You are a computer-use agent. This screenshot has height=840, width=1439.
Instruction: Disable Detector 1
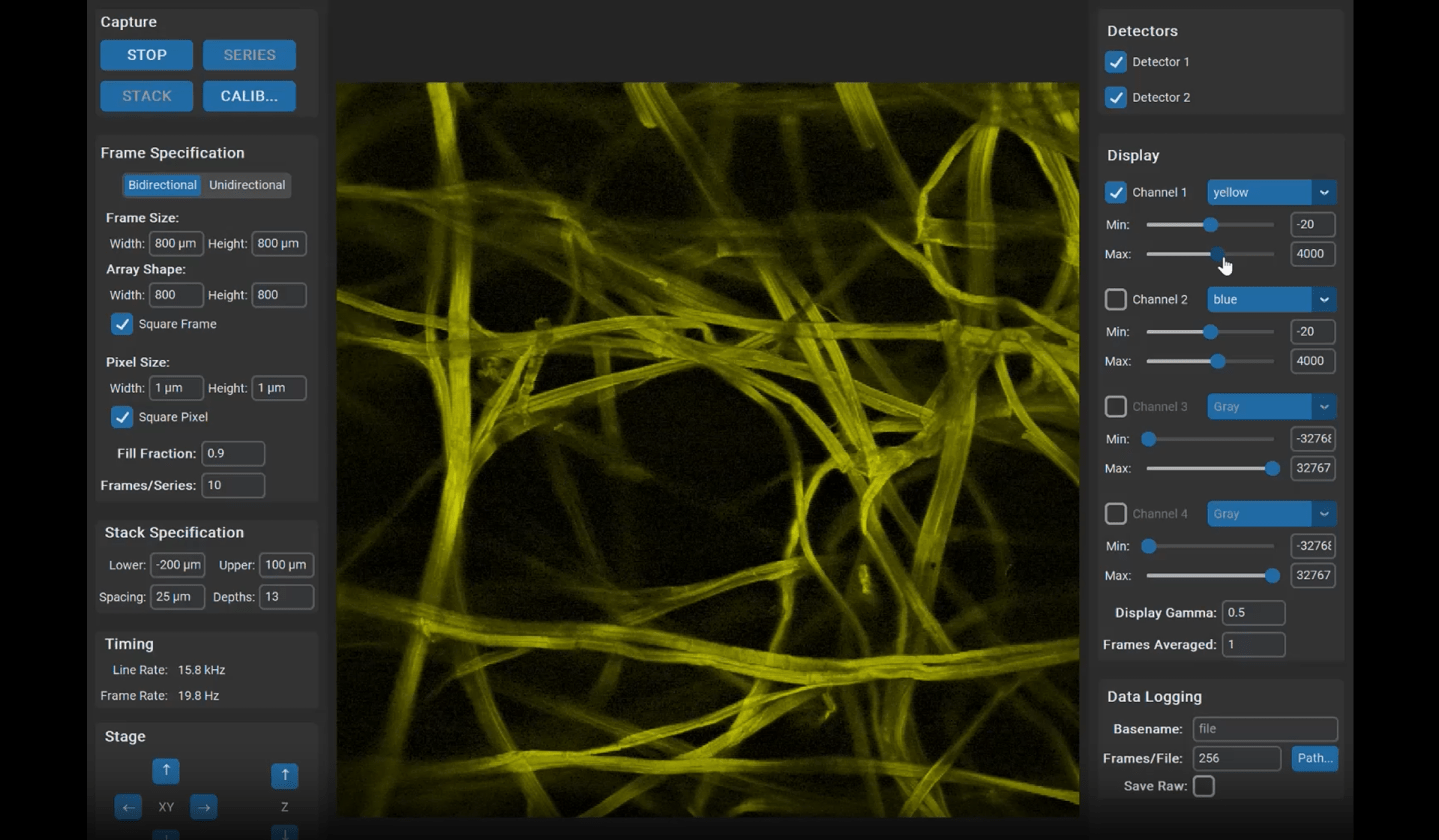click(x=1115, y=61)
